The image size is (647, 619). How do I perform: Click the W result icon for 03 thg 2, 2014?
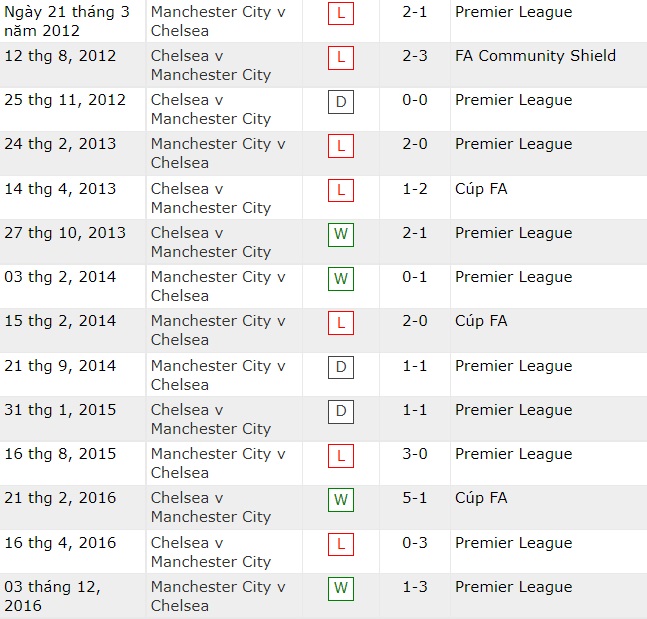tap(341, 279)
